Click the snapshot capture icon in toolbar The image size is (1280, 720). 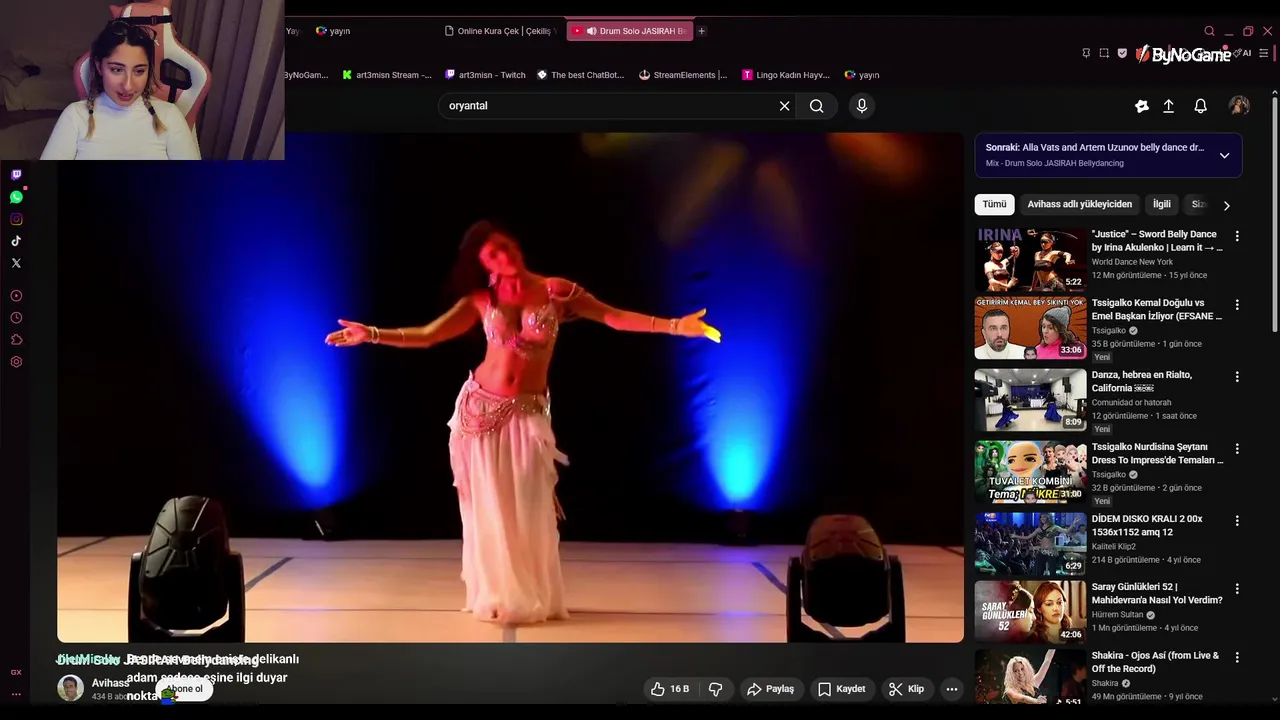tap(1104, 53)
